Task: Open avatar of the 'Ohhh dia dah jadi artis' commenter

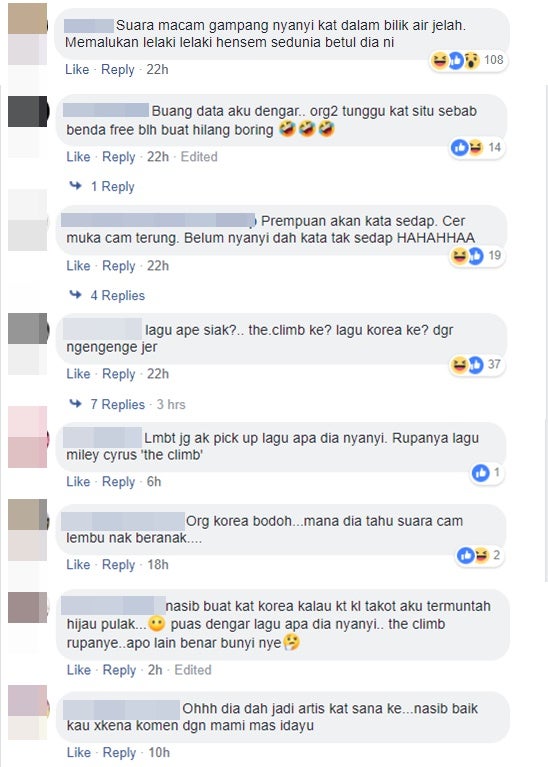Action: 27,712
